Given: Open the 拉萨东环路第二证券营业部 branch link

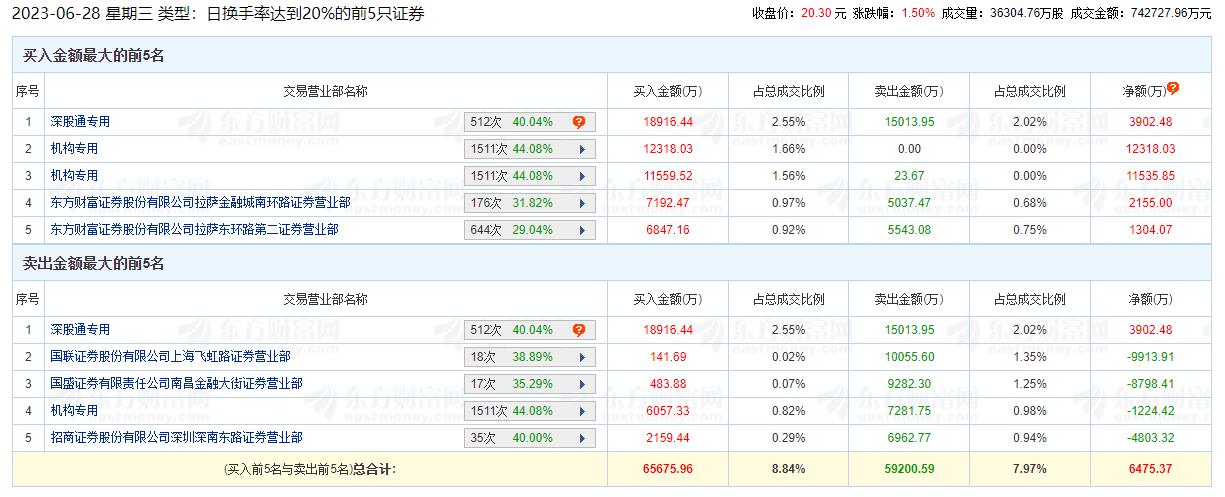Looking at the screenshot, I should point(194,230).
